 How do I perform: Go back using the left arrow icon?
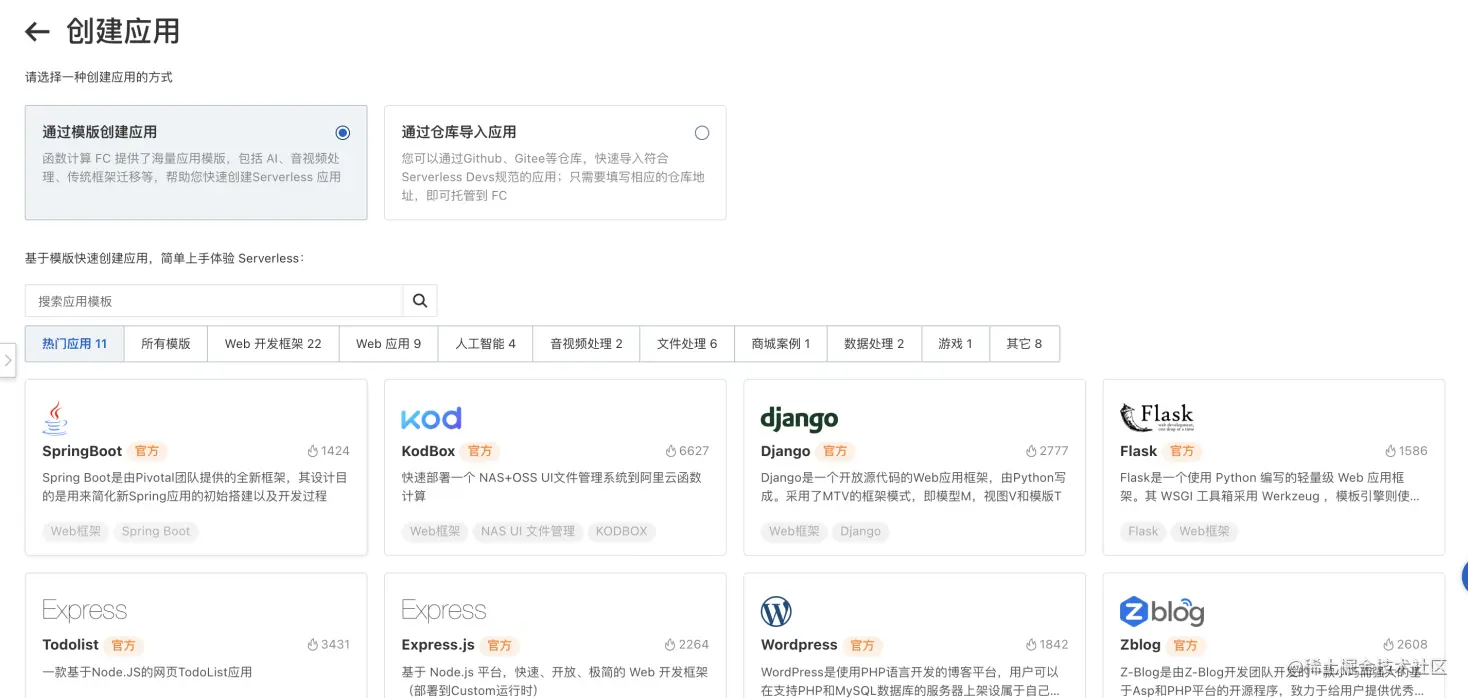click(37, 32)
